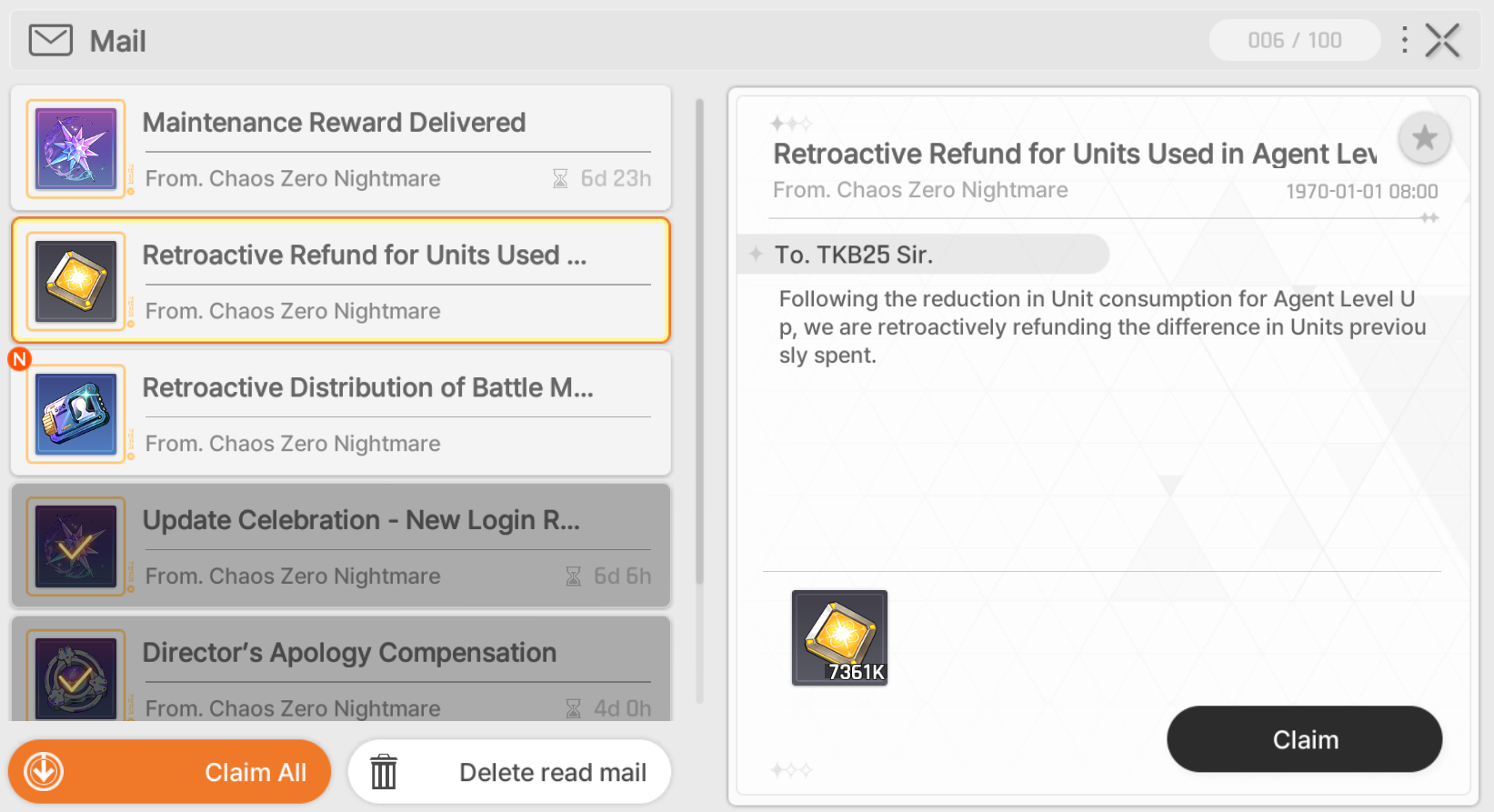Claim All mail rewards
The image size is (1494, 812).
pyautogui.click(x=170, y=772)
